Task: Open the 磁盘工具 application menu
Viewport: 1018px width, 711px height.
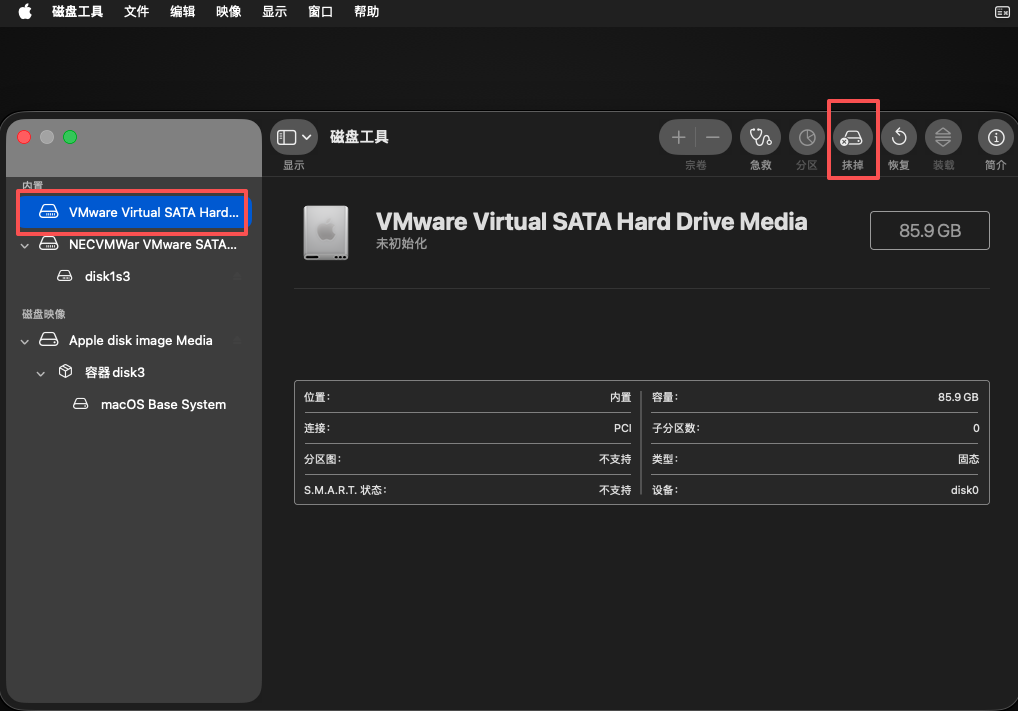Action: [77, 11]
